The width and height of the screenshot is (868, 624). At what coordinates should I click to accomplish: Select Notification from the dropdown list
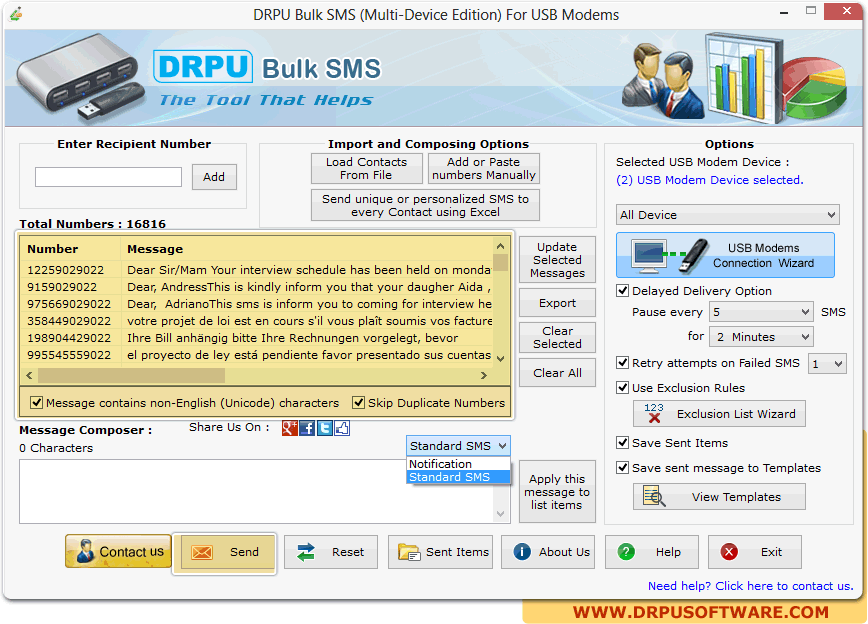point(458,464)
